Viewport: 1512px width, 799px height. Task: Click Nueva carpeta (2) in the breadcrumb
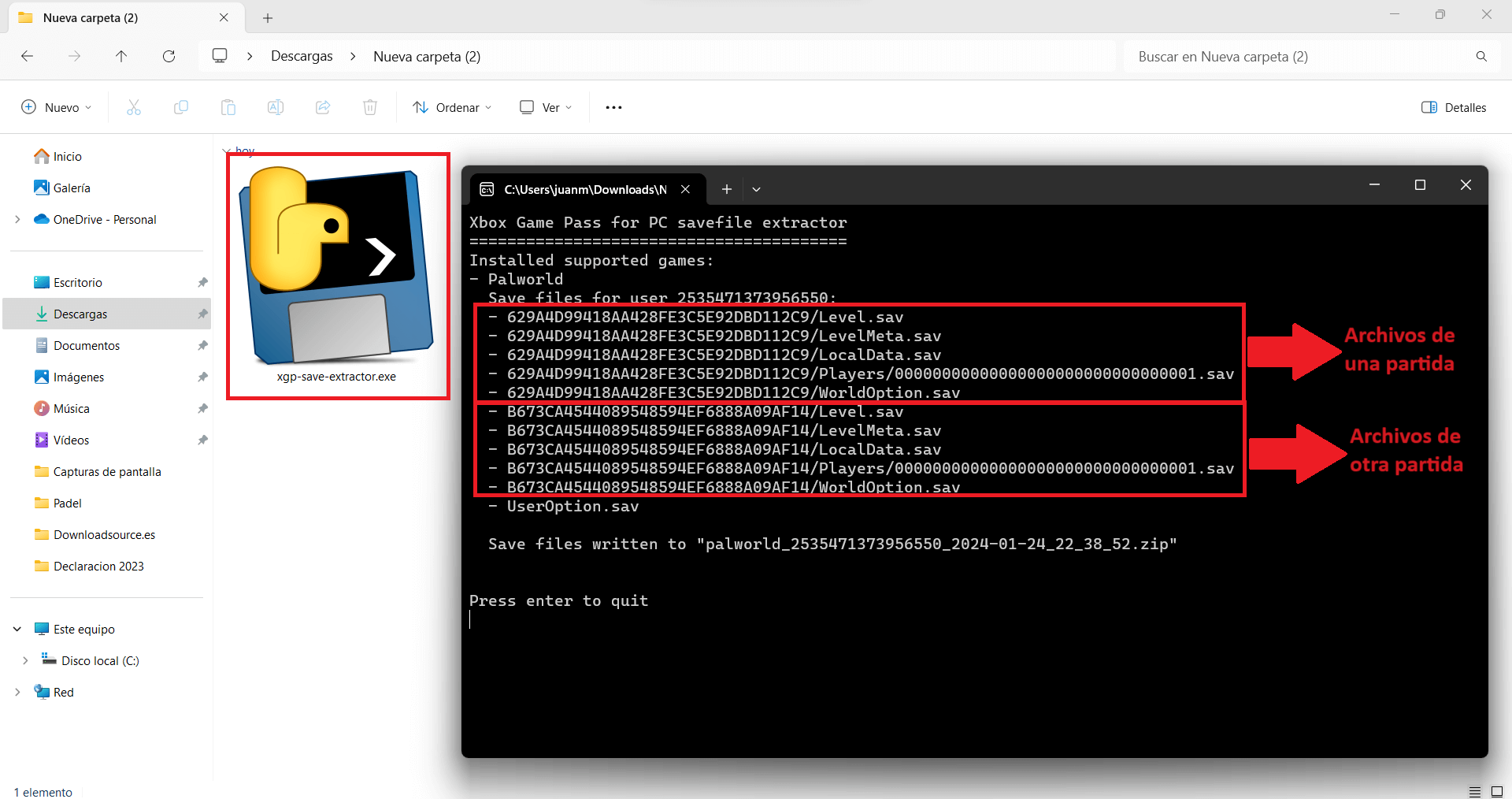tap(427, 56)
